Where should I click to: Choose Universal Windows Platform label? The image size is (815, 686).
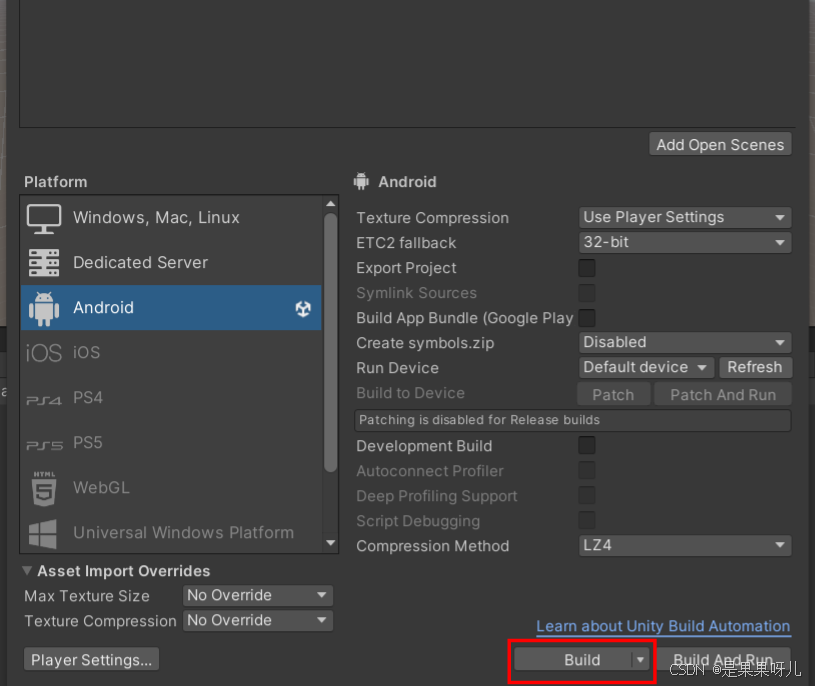pos(183,533)
